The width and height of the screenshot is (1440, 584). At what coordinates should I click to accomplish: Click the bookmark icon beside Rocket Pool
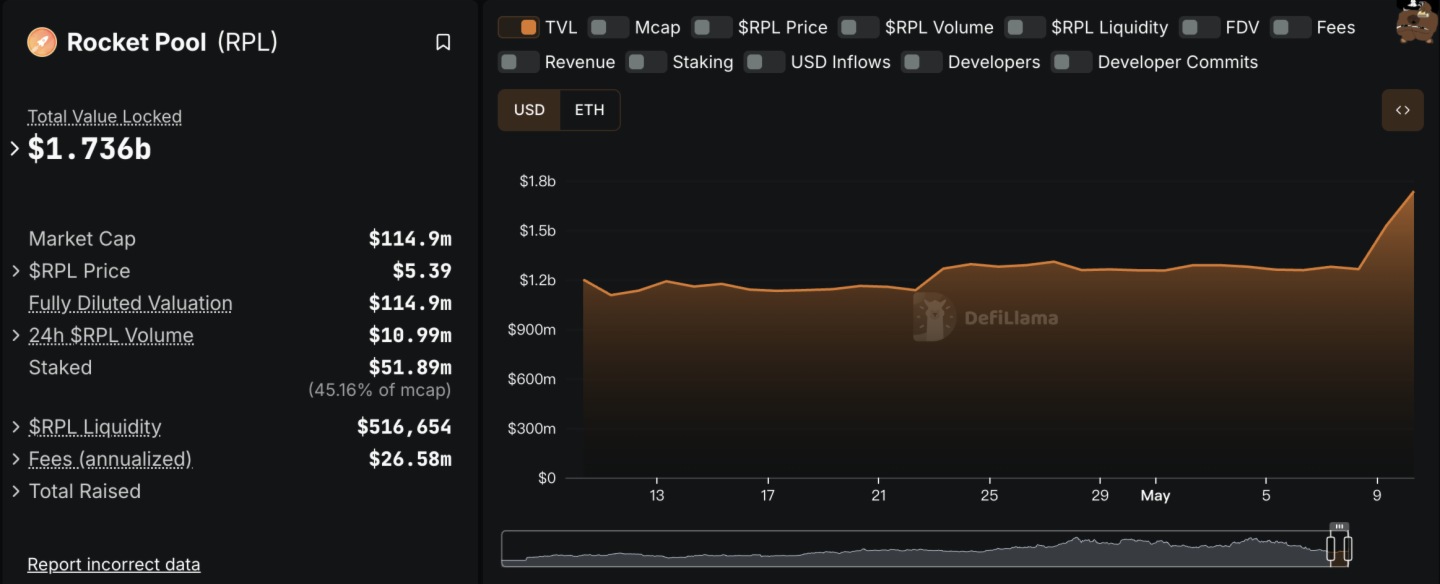[443, 42]
